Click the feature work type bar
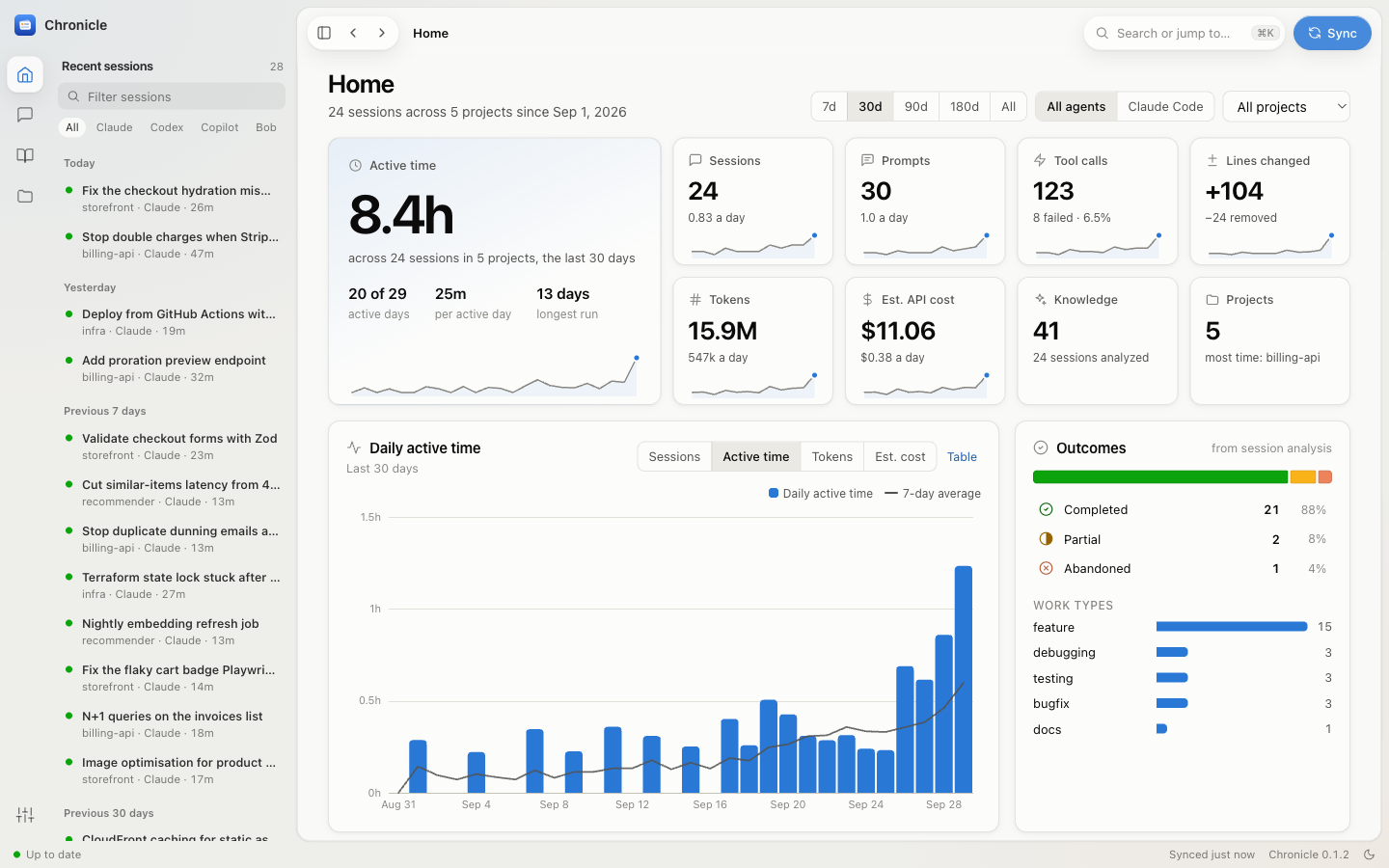Image resolution: width=1389 pixels, height=868 pixels. [x=1232, y=627]
